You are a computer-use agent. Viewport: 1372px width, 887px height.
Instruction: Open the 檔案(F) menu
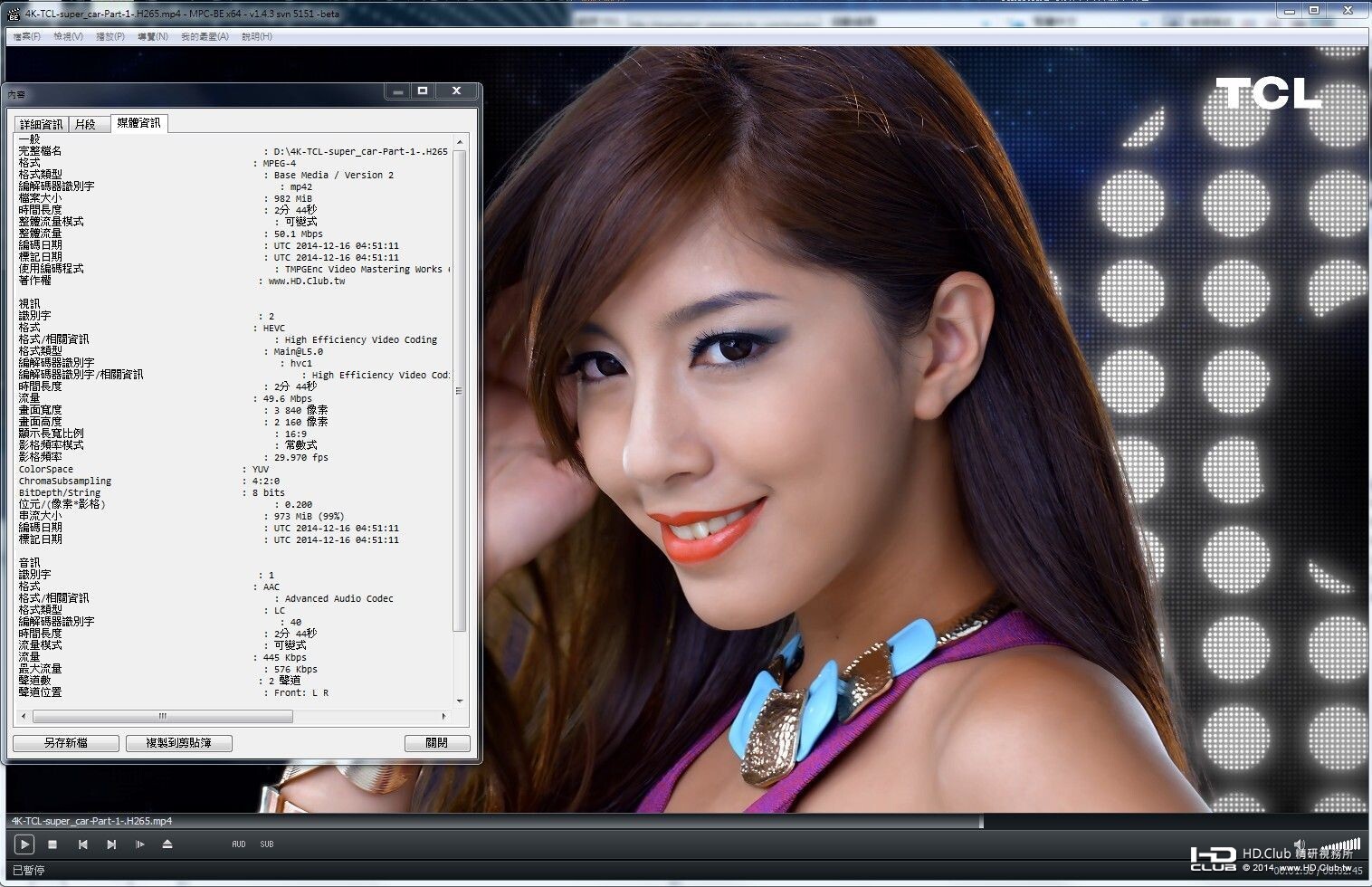click(26, 36)
